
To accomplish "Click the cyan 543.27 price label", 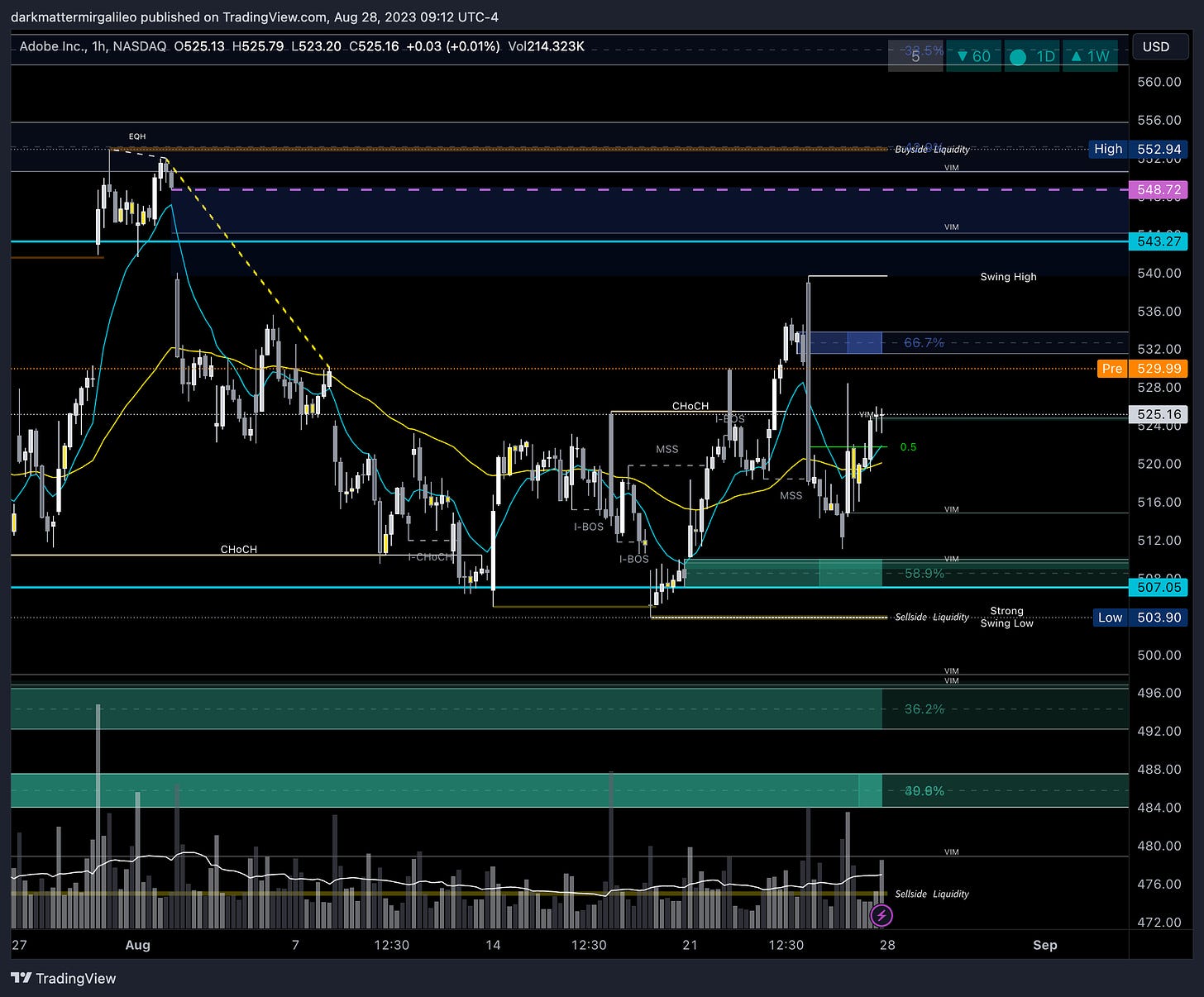I will (x=1159, y=241).
